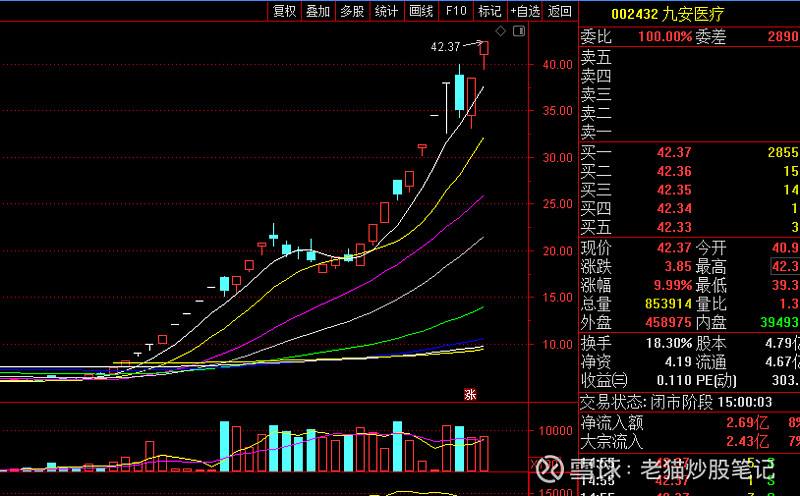
Task: Click 买四 bid price 42.34
Action: [674, 208]
